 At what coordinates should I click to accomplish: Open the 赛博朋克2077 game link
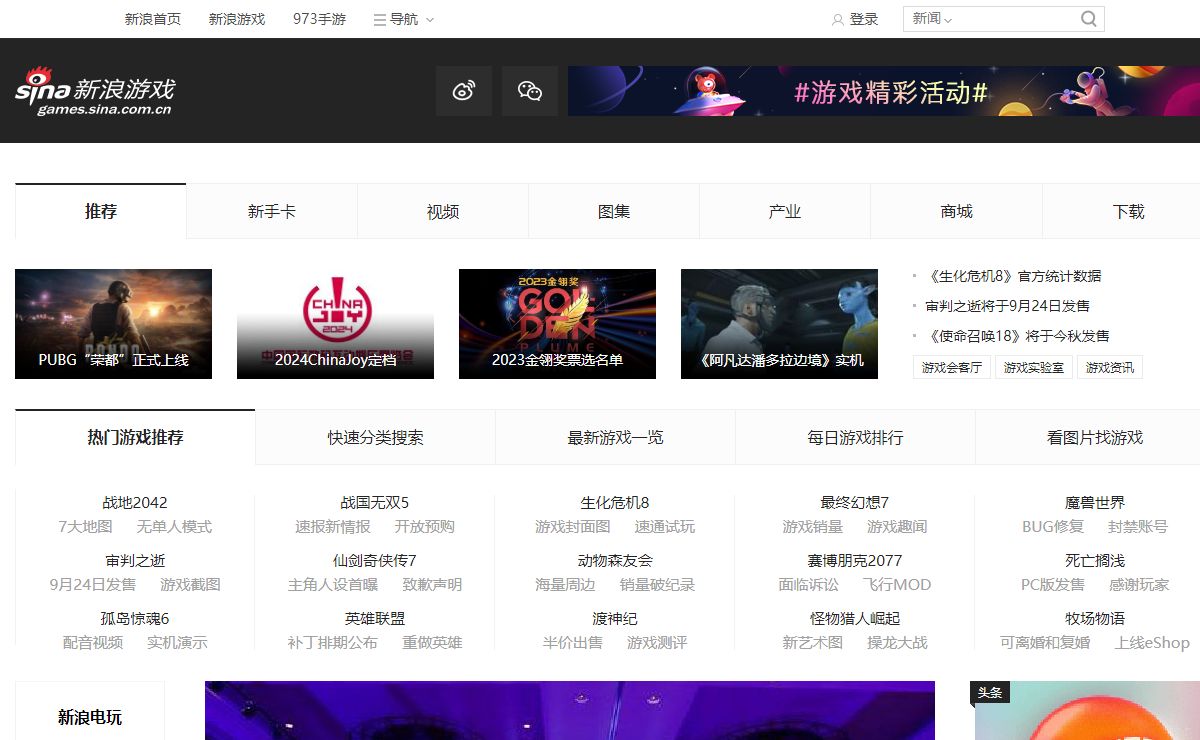(x=855, y=560)
